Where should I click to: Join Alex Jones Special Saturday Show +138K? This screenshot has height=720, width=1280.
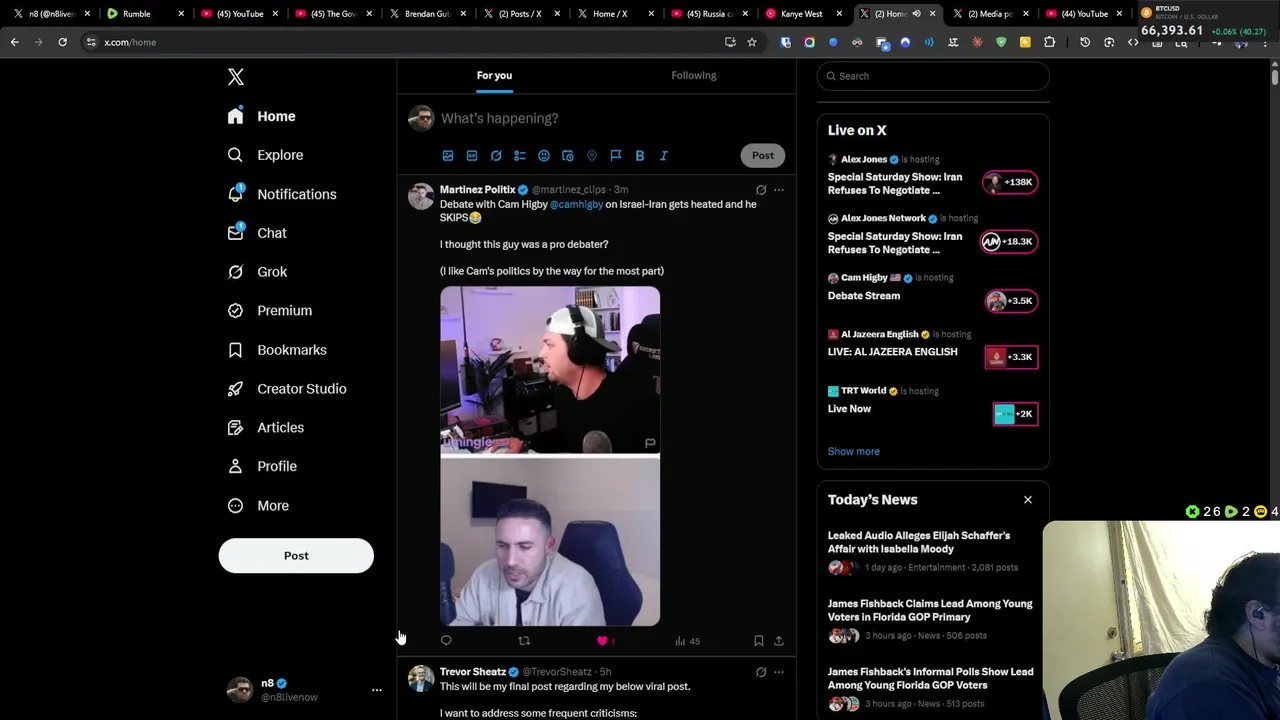1010,182
